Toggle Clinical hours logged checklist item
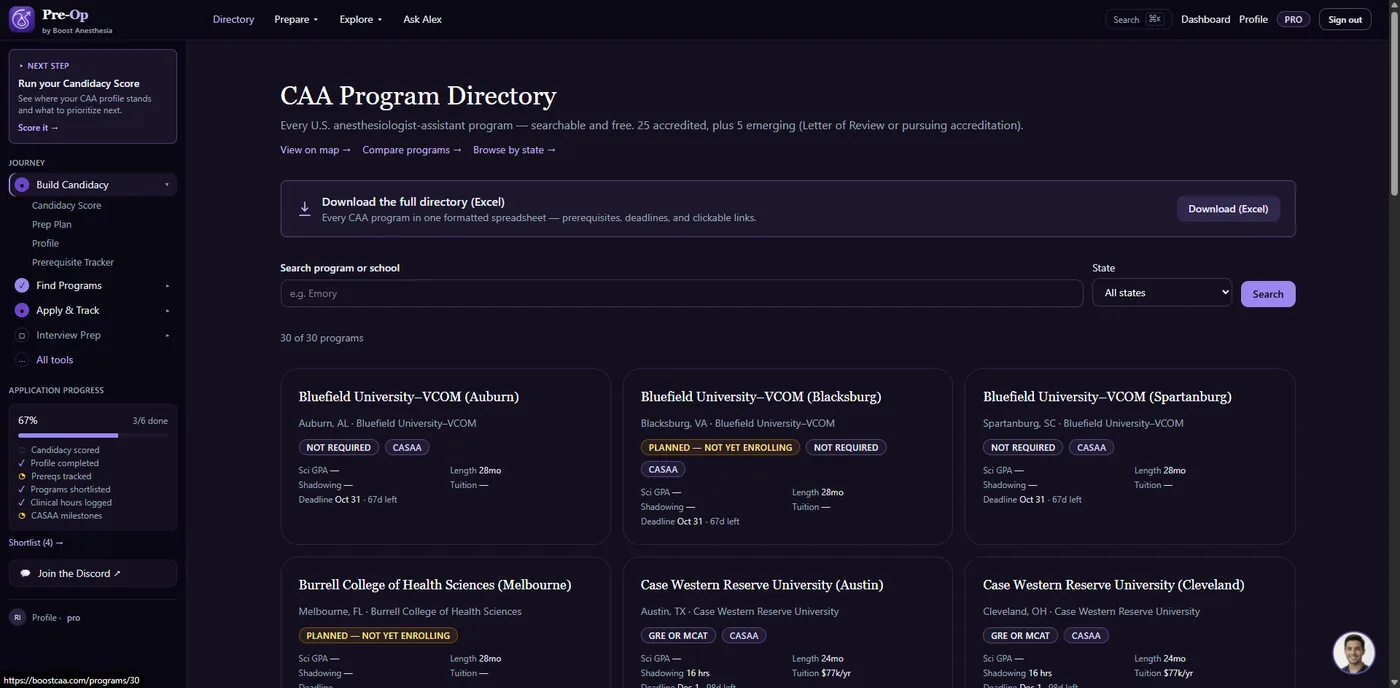 (65, 502)
